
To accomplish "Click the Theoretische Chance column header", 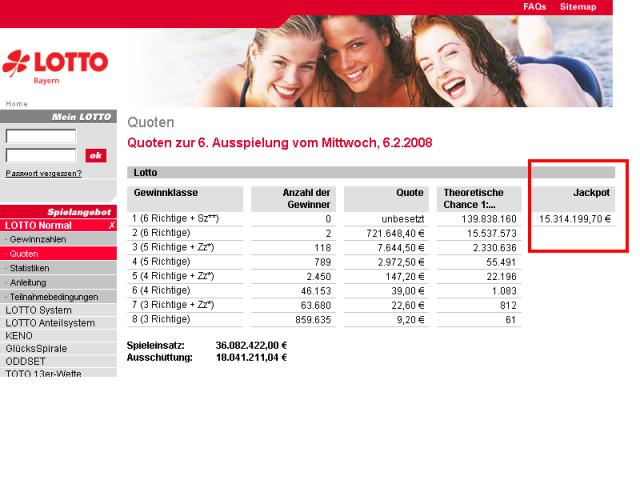I will tap(479, 199).
